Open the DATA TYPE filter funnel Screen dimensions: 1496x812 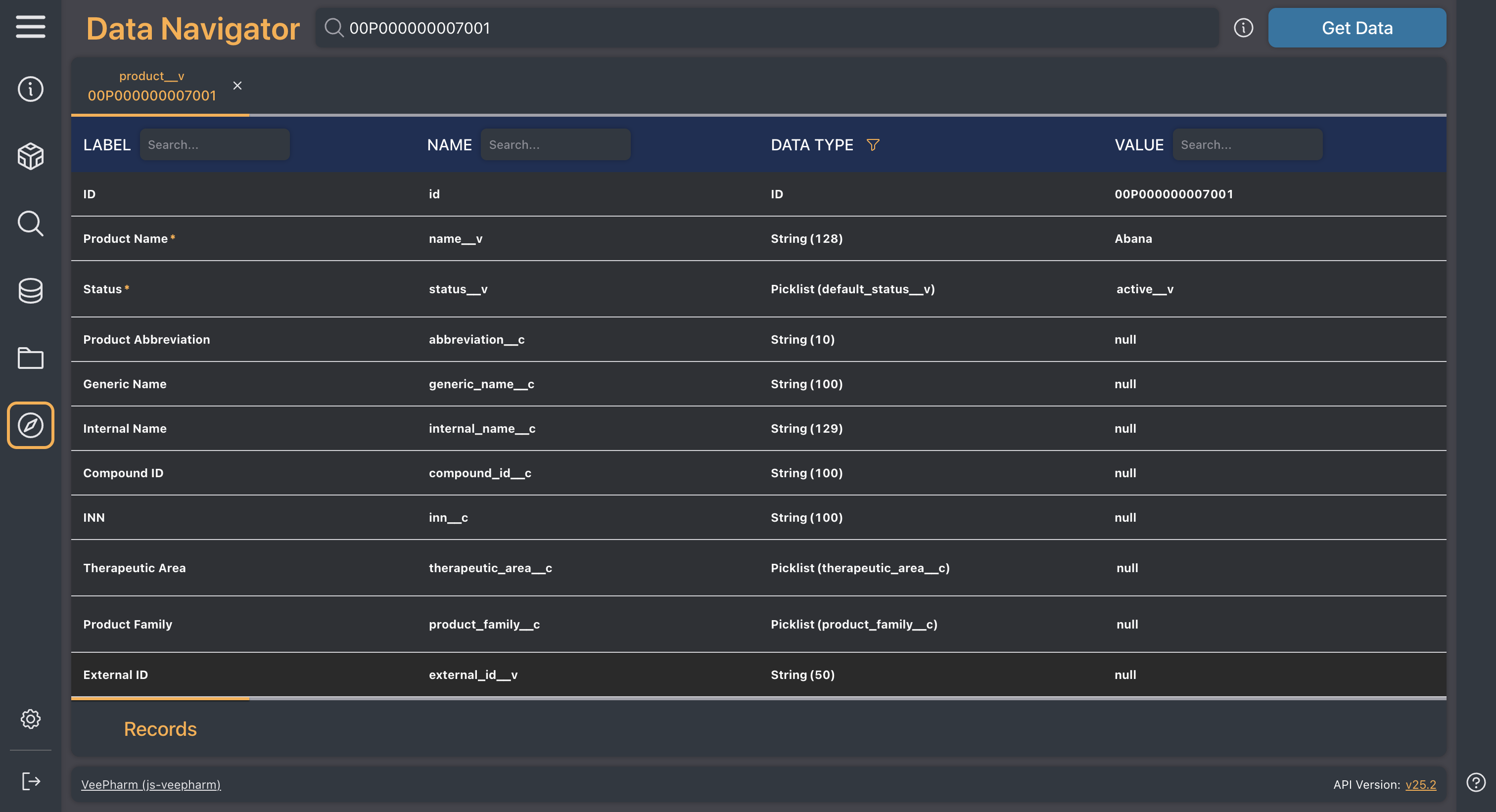coord(872,145)
